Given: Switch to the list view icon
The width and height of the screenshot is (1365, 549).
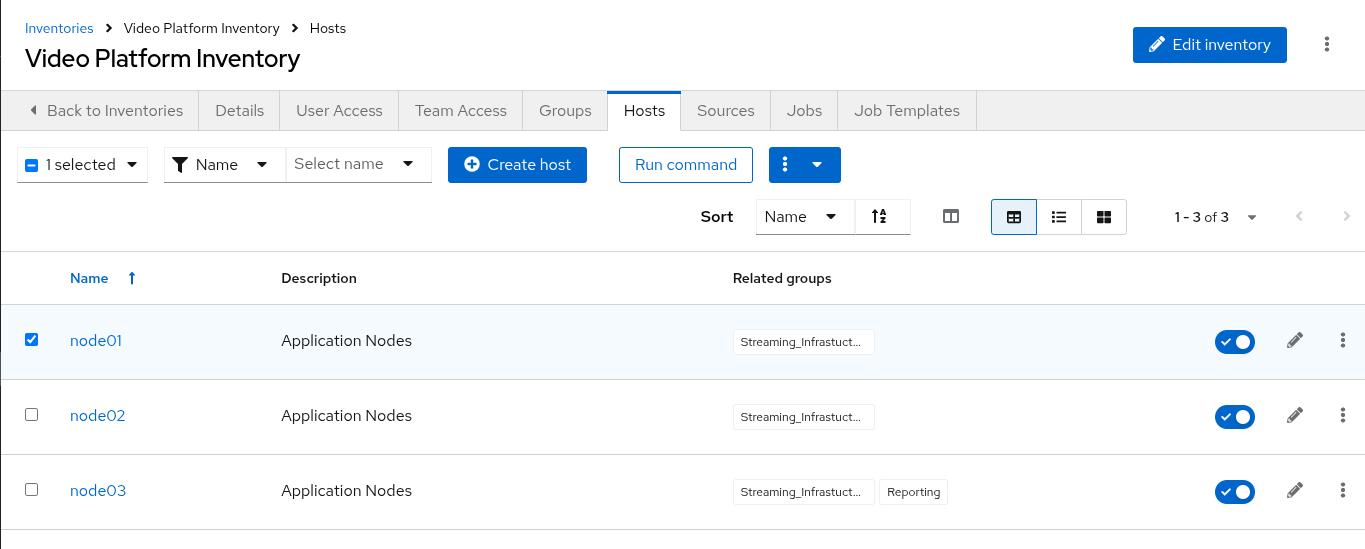Looking at the screenshot, I should click(1059, 217).
